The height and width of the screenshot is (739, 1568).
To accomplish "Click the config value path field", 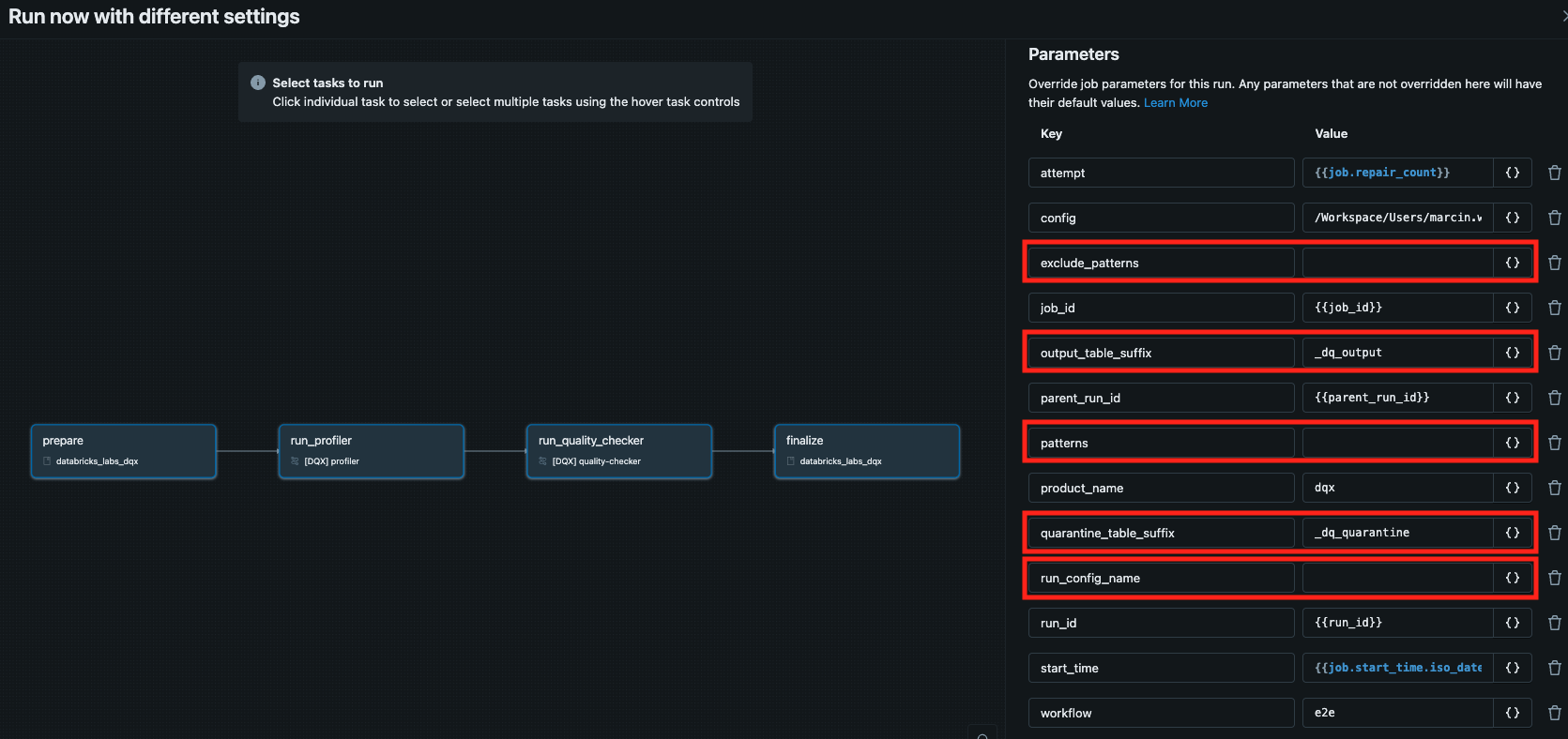I will [x=1396, y=218].
